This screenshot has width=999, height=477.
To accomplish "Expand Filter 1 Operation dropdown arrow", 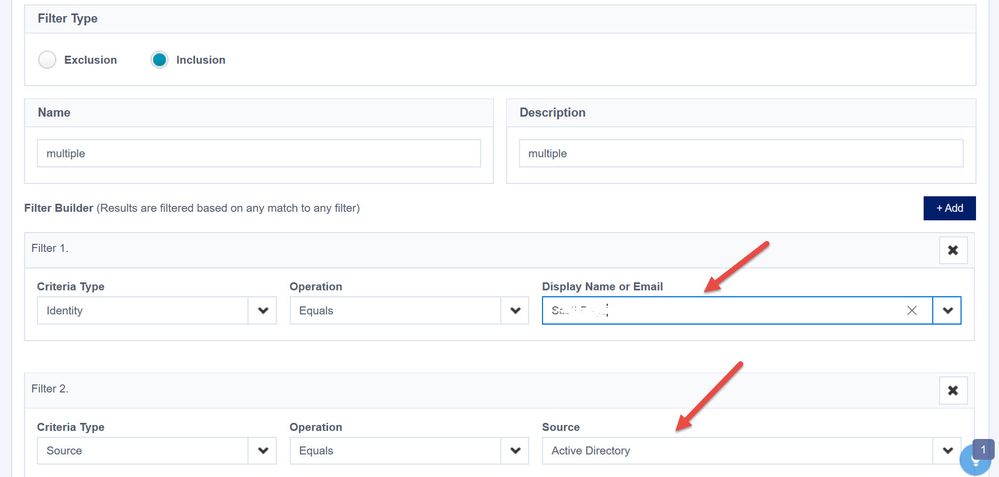I will click(515, 311).
